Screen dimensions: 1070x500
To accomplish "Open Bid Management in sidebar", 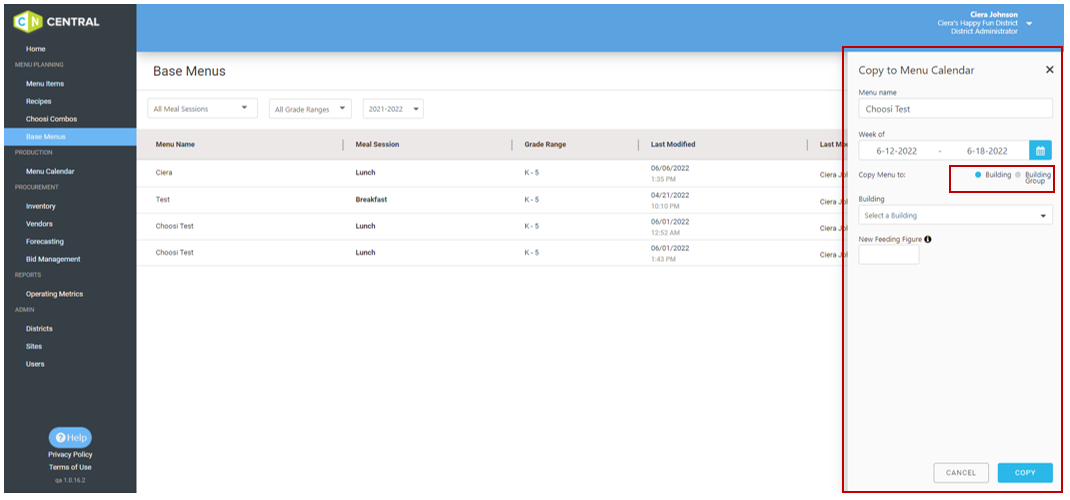I will pos(53,259).
